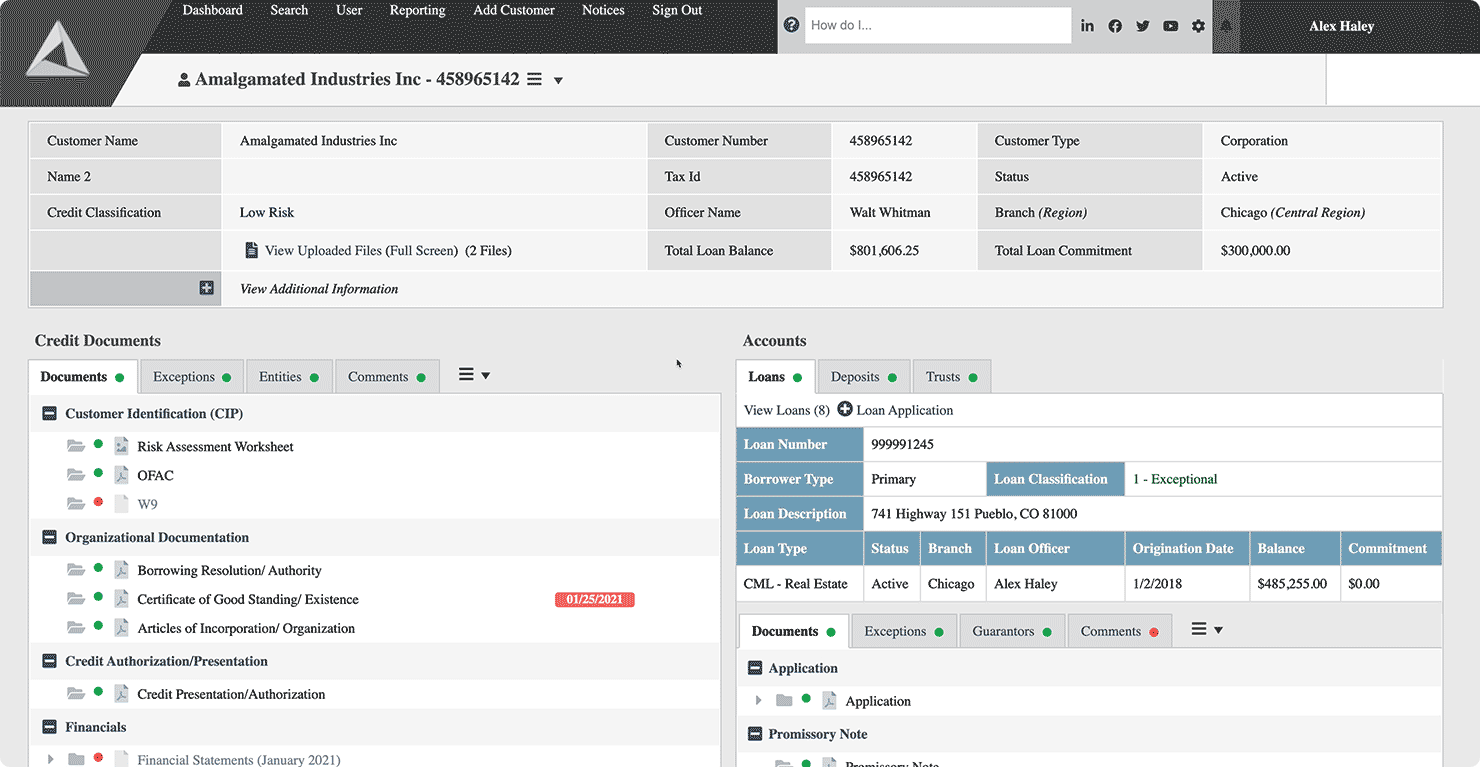Open dropdown arrow beside customer name heading
The image size is (1480, 767).
click(x=558, y=81)
